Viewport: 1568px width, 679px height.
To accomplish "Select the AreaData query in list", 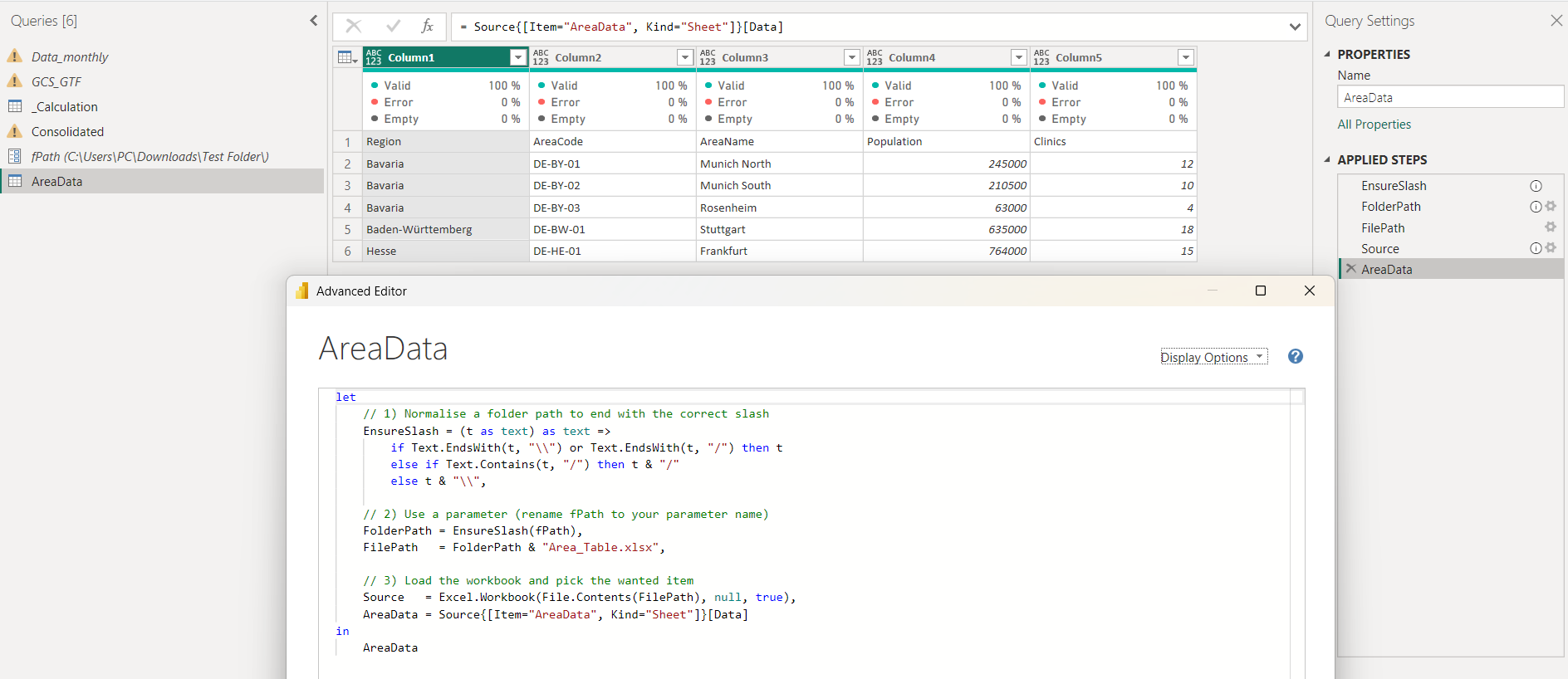I will coord(162,181).
